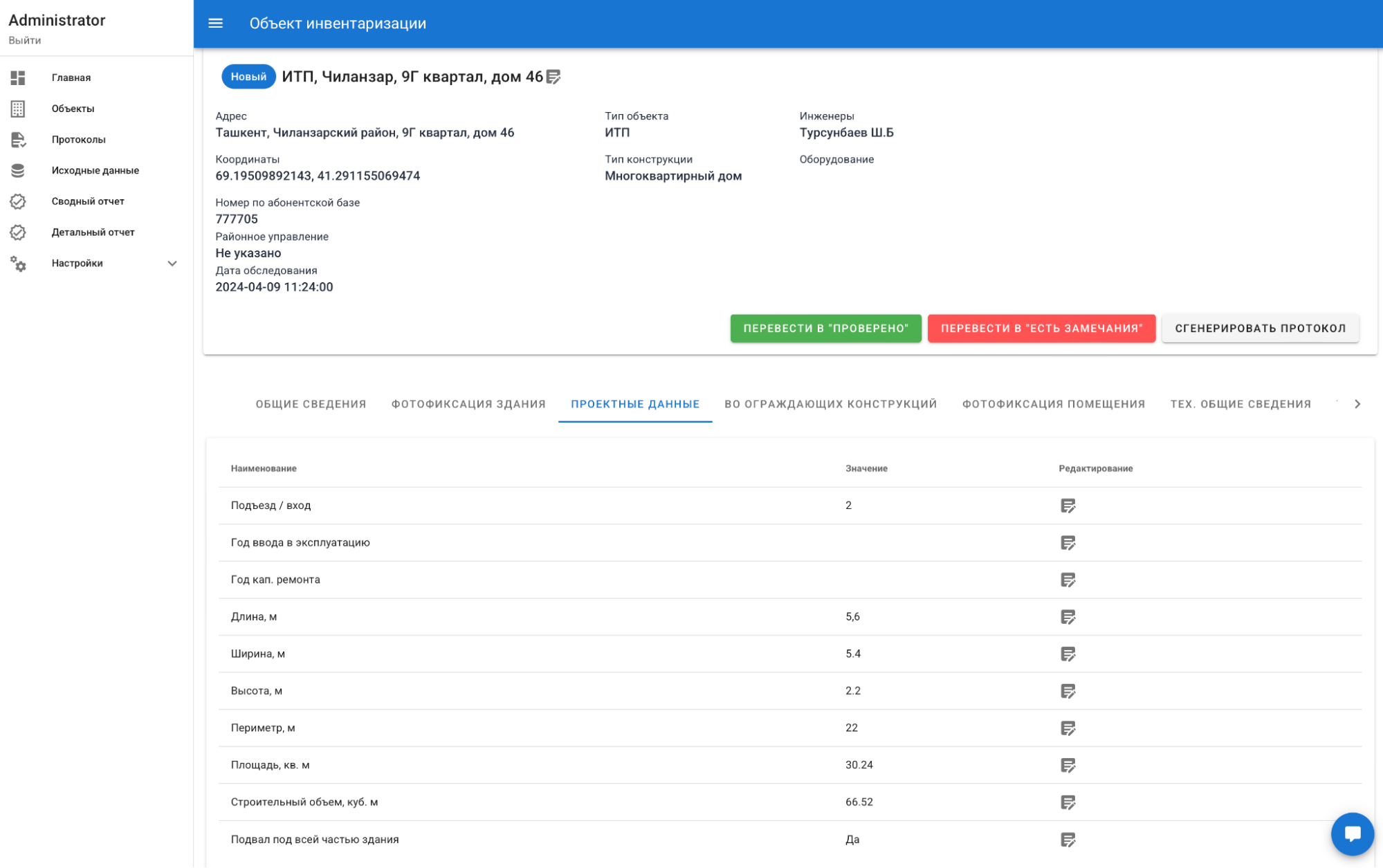Edit the 'Подъезд / вход' row value
The image size is (1383, 868).
[x=1068, y=506]
